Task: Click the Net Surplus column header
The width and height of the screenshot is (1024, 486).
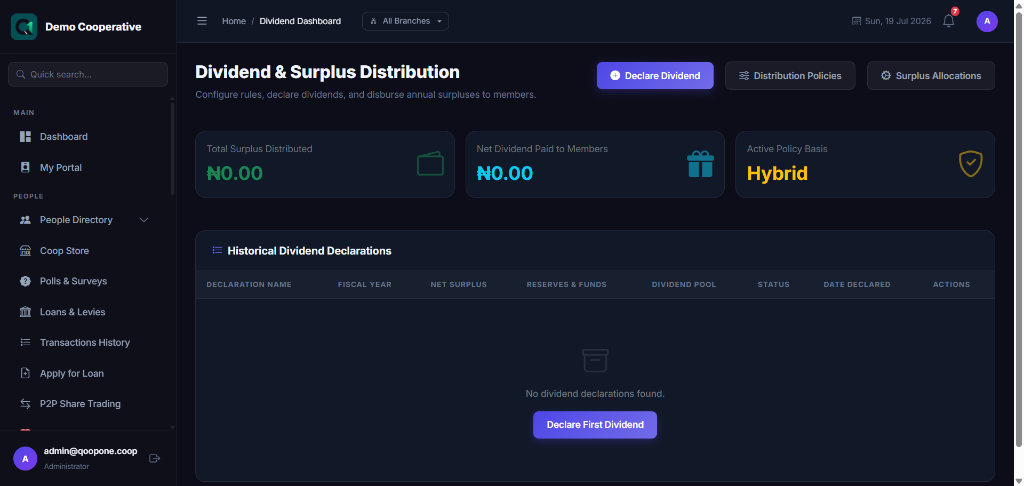Action: pos(458,285)
